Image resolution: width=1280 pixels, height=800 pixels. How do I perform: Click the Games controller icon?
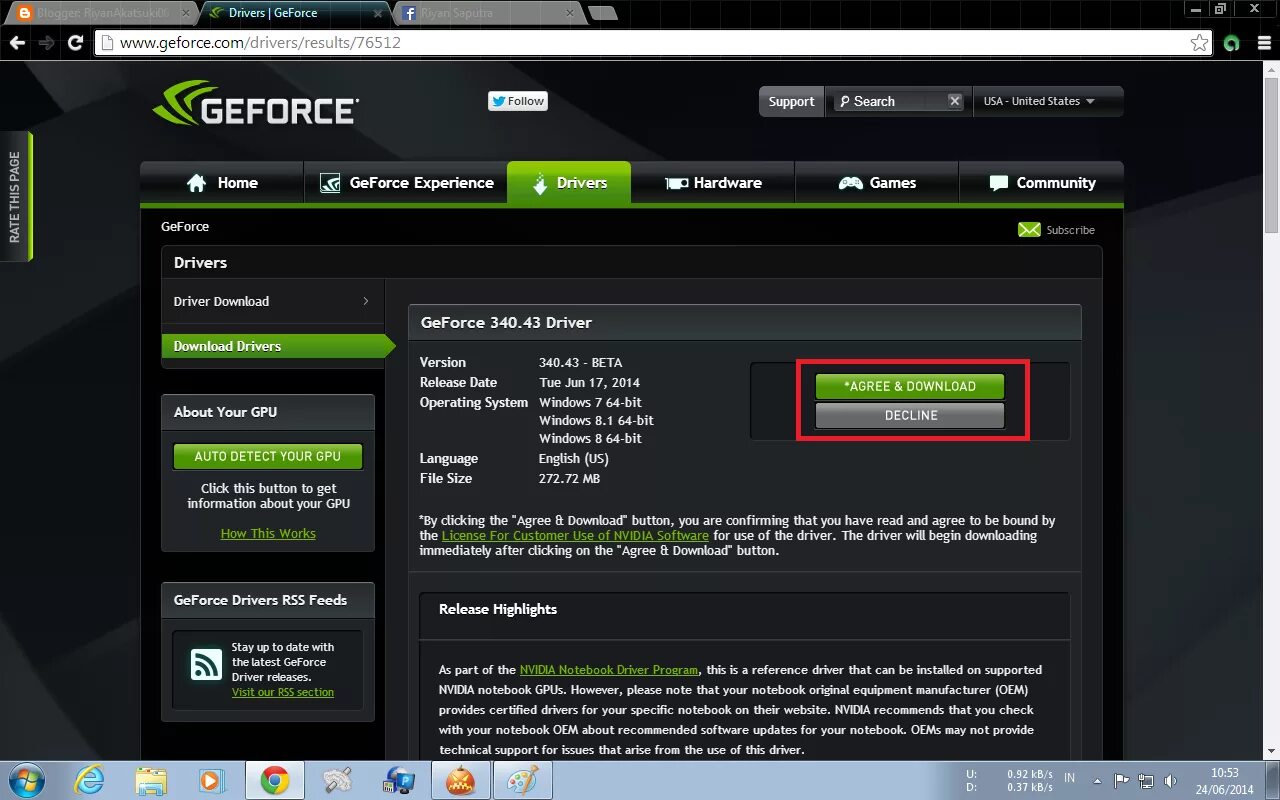click(850, 183)
